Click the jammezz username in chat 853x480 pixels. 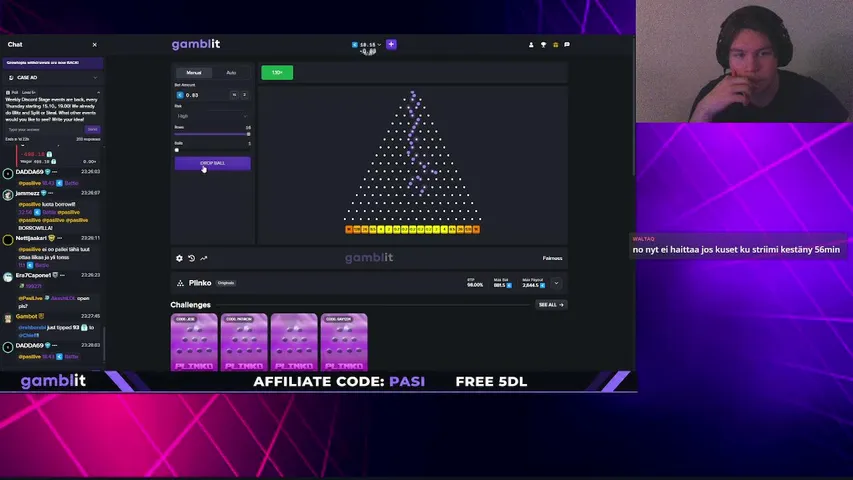coord(27,193)
